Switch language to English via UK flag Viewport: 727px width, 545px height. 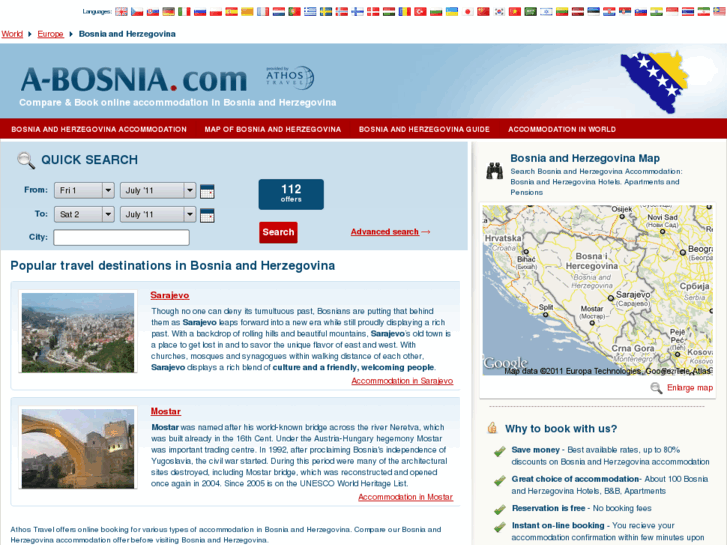point(121,12)
